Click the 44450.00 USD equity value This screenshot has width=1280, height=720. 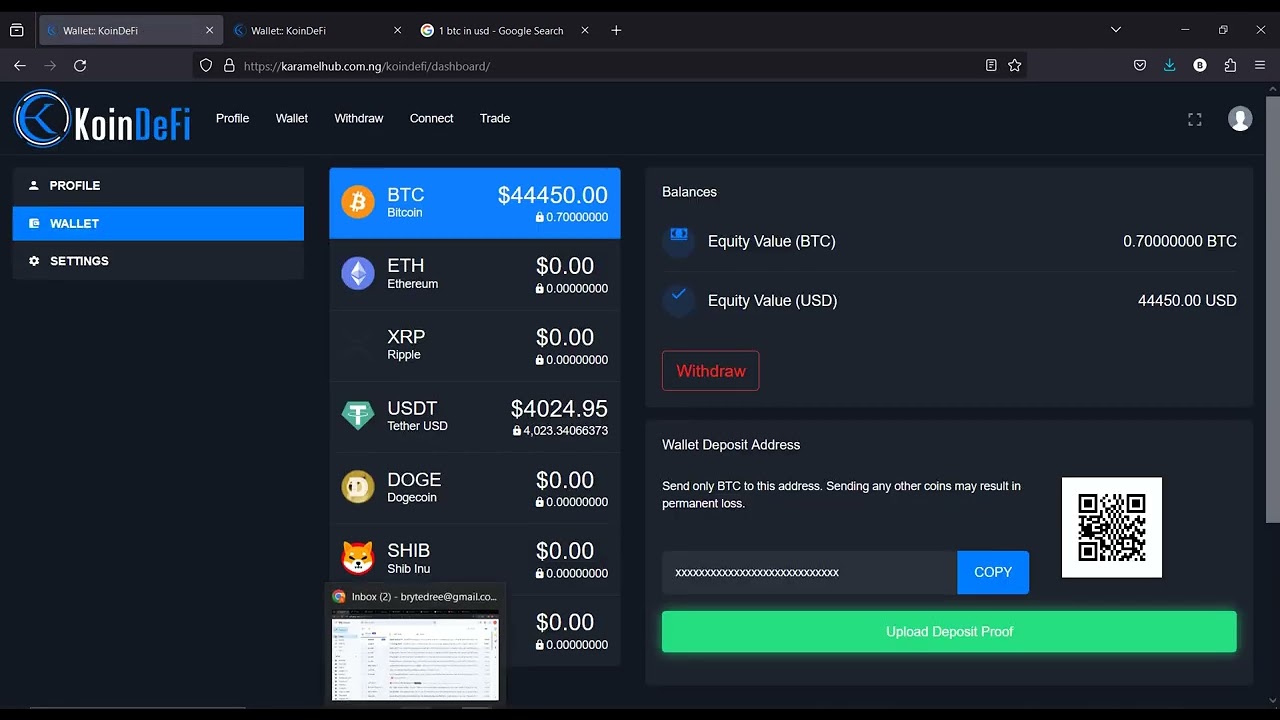click(x=1187, y=300)
